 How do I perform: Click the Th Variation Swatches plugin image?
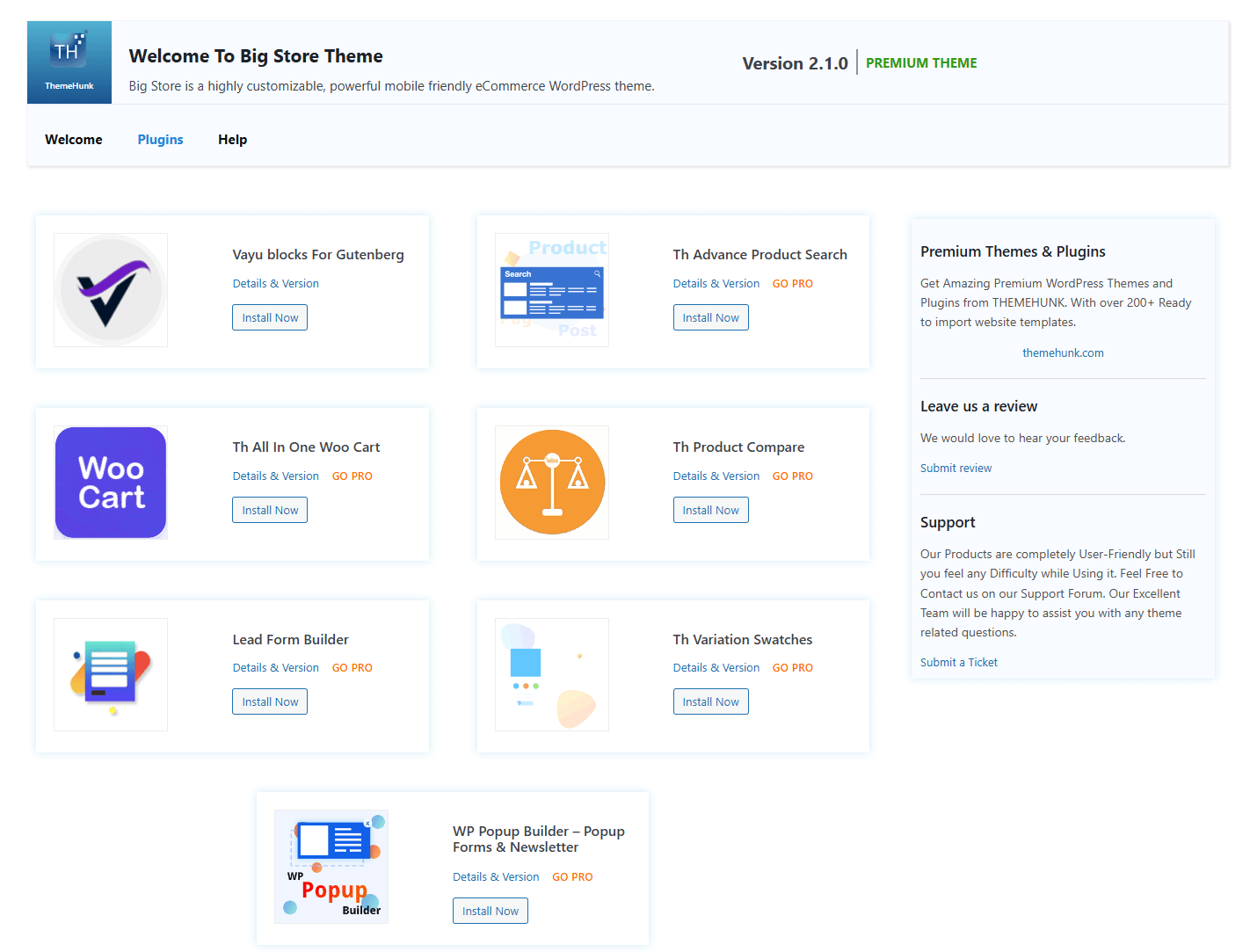[552, 674]
